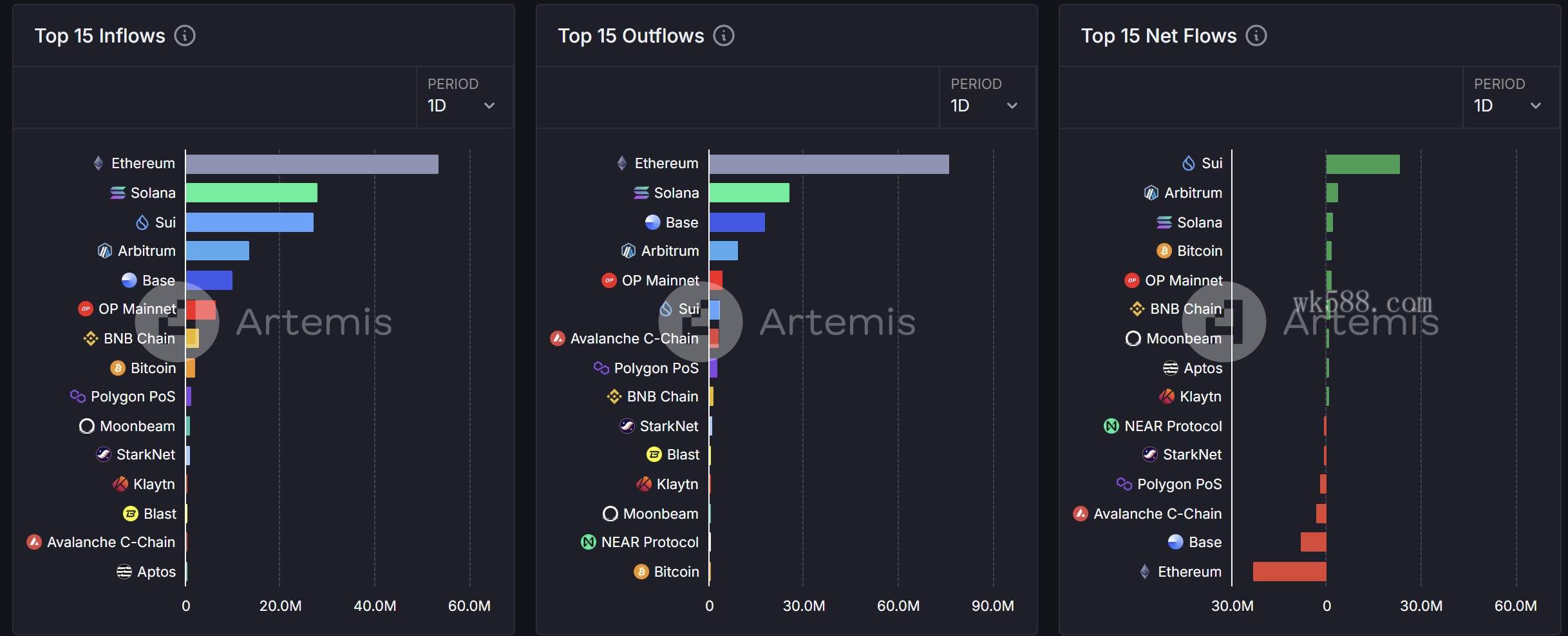Click the Arbitrum label in Inflows chart
Screen dimensions: 1568x636
tap(146, 251)
